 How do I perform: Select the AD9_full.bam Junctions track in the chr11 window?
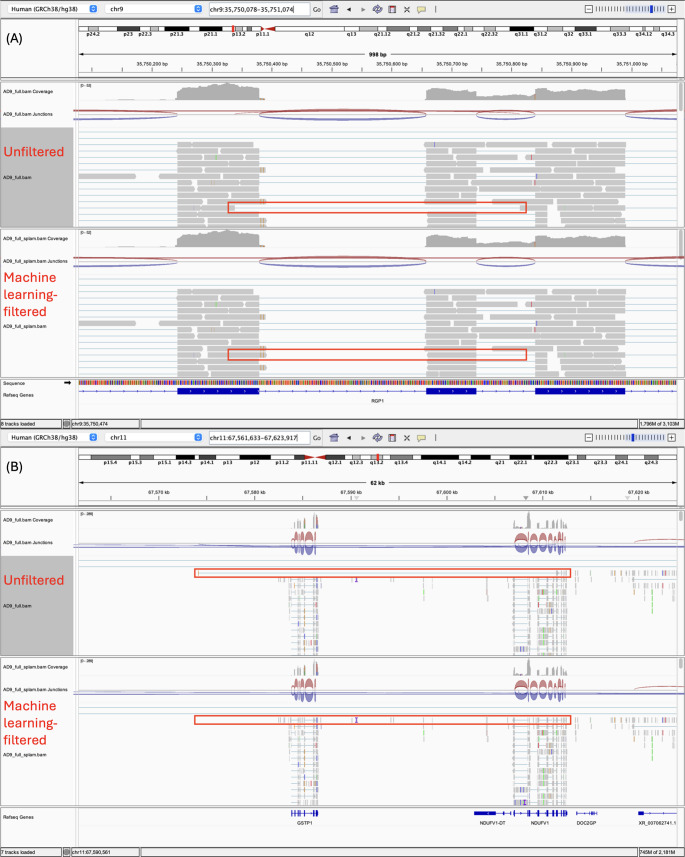click(28, 543)
